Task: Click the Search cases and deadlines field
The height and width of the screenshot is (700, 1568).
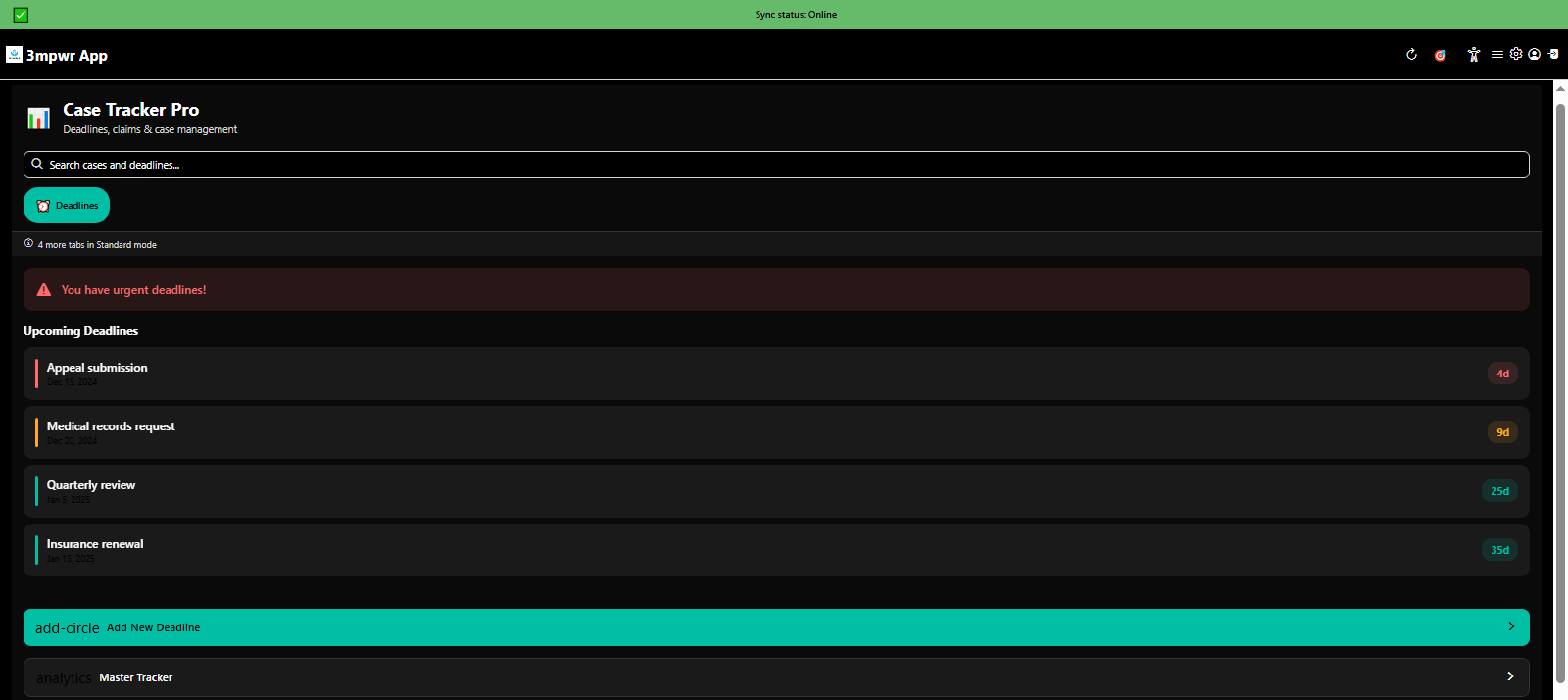Action: 776,165
